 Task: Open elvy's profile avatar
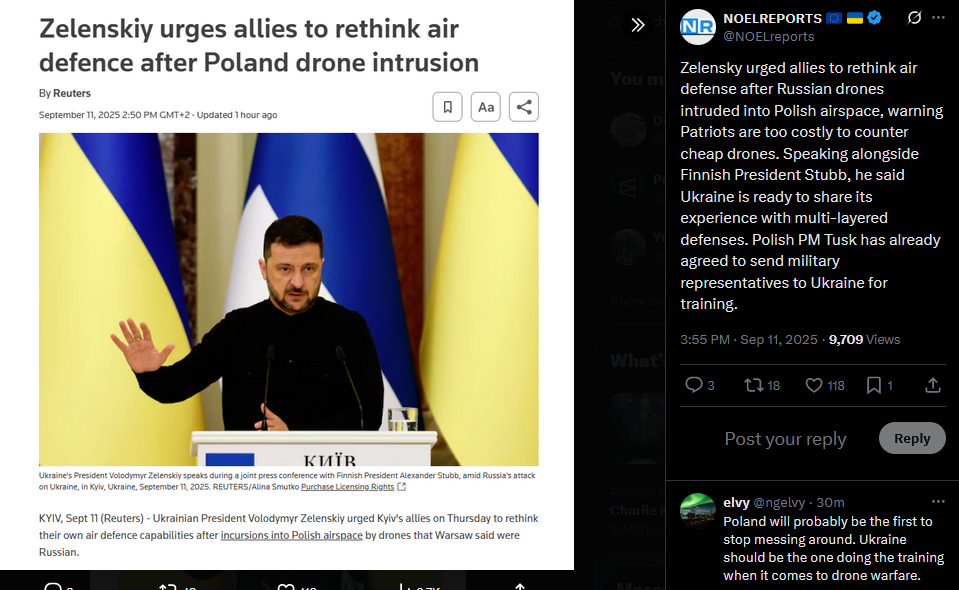tap(697, 510)
